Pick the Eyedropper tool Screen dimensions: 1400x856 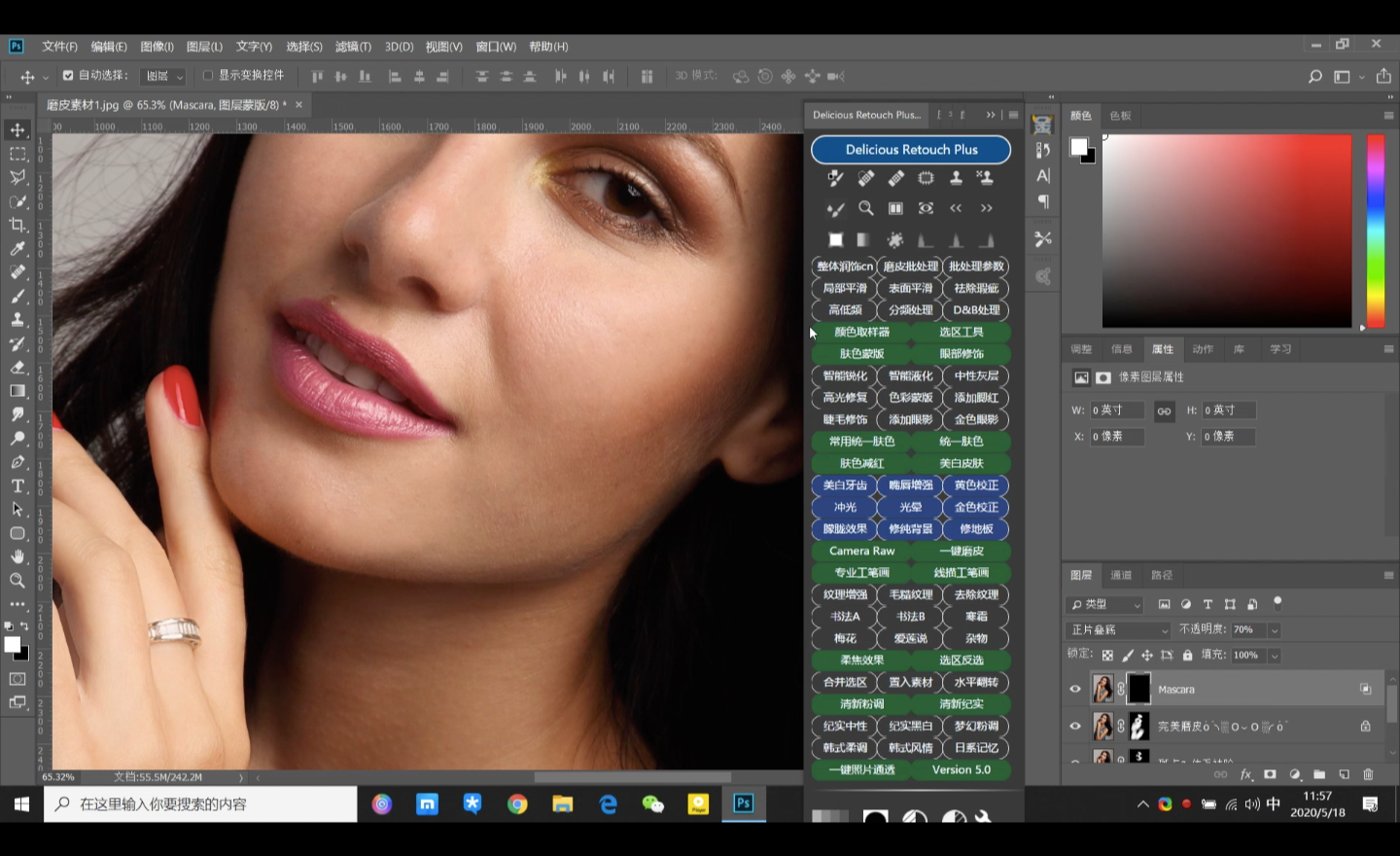tap(17, 249)
